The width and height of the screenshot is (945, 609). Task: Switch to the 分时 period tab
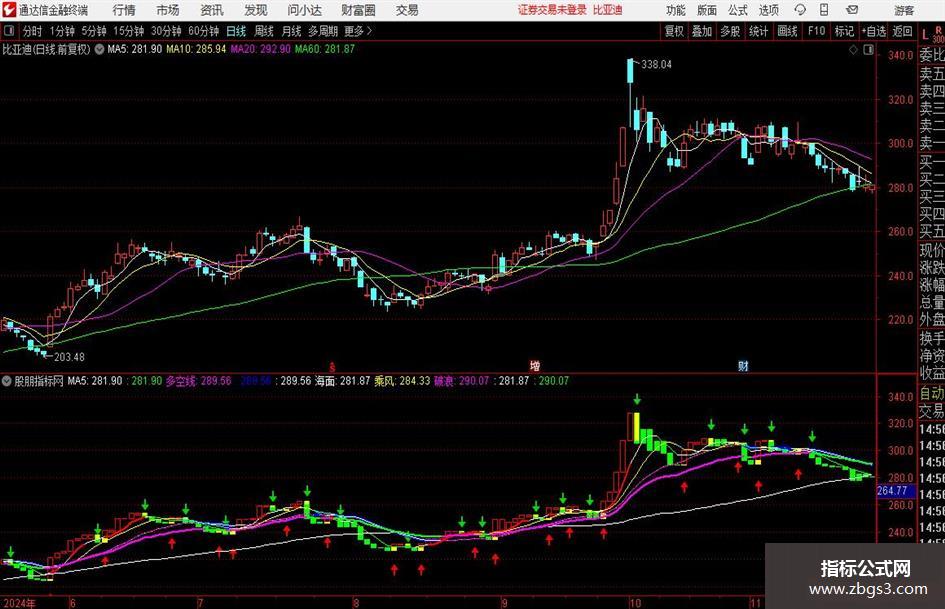[33, 31]
